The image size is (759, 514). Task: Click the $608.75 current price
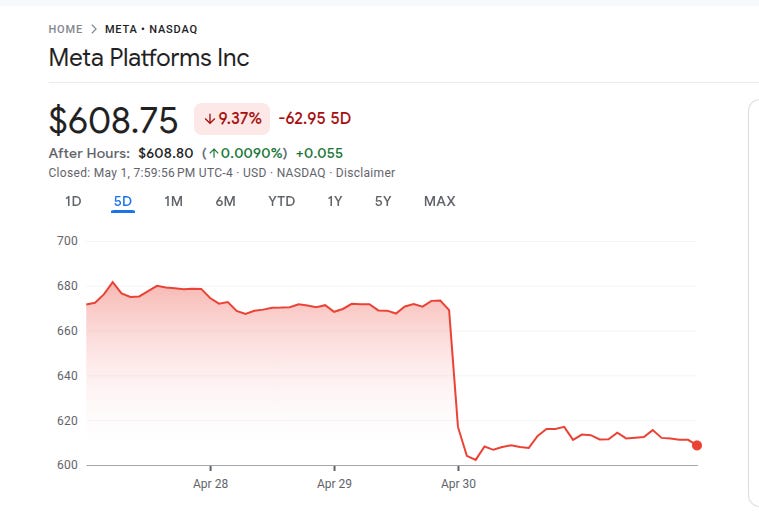point(113,120)
